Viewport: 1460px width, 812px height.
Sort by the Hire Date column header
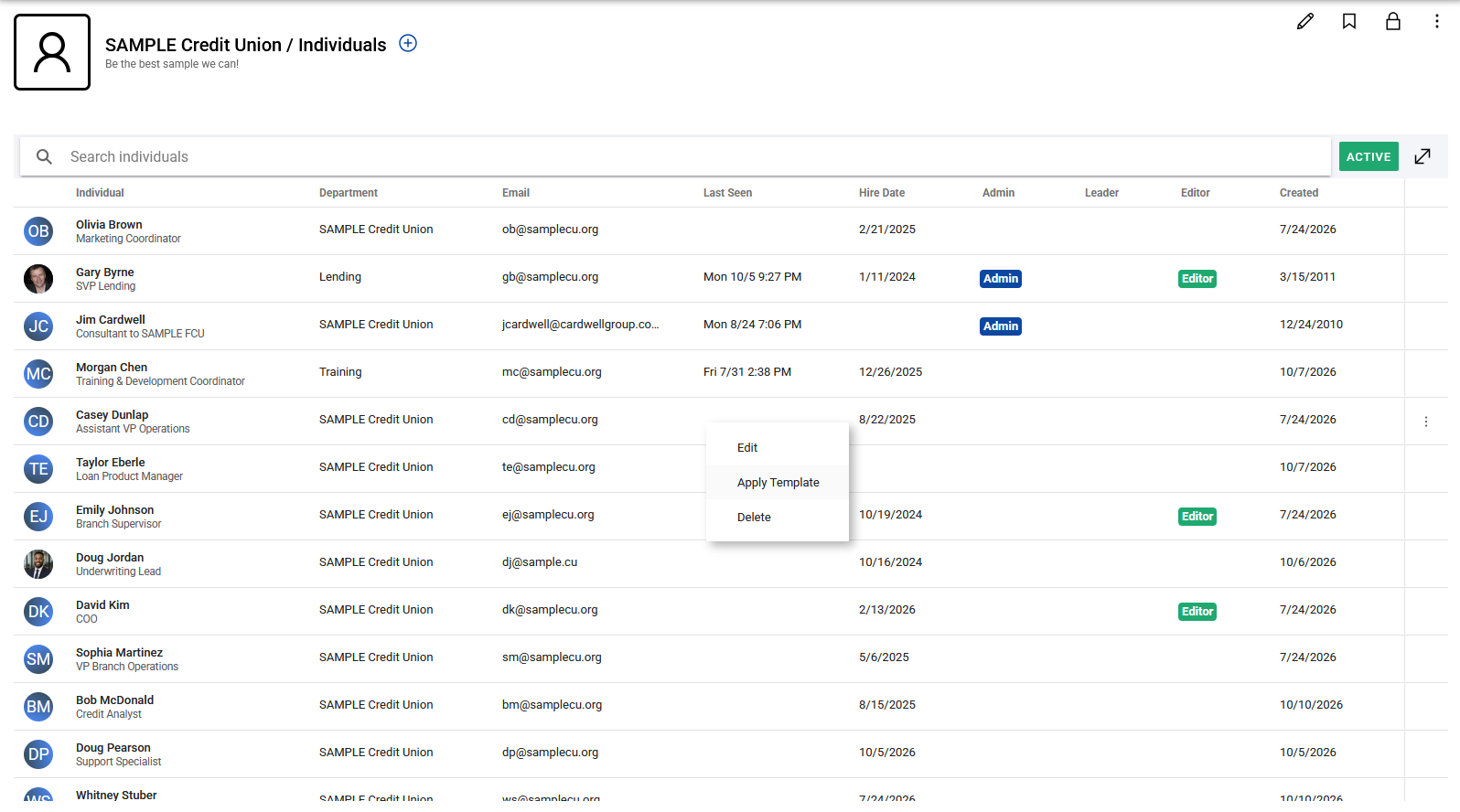point(882,193)
